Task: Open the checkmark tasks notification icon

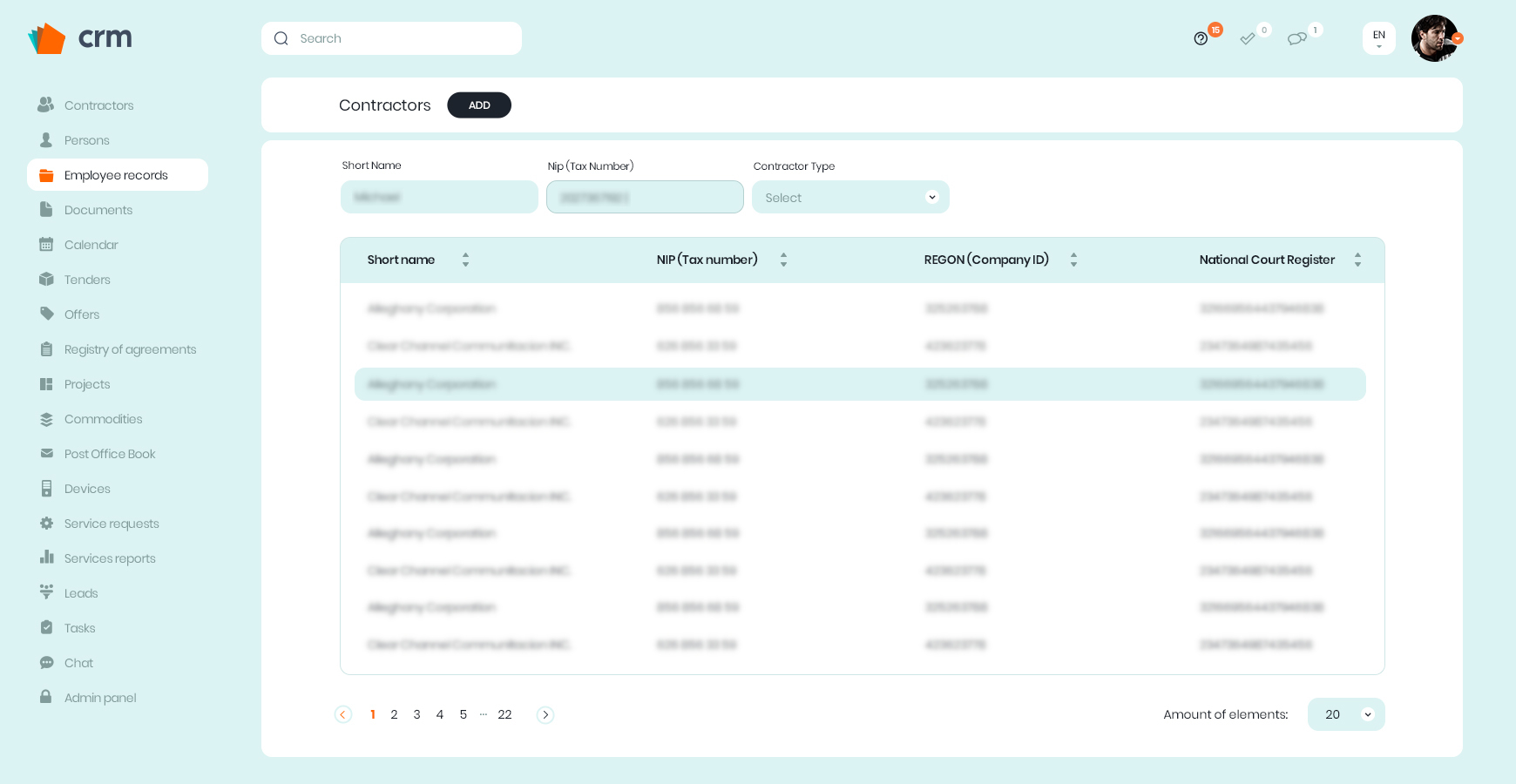Action: (x=1248, y=38)
